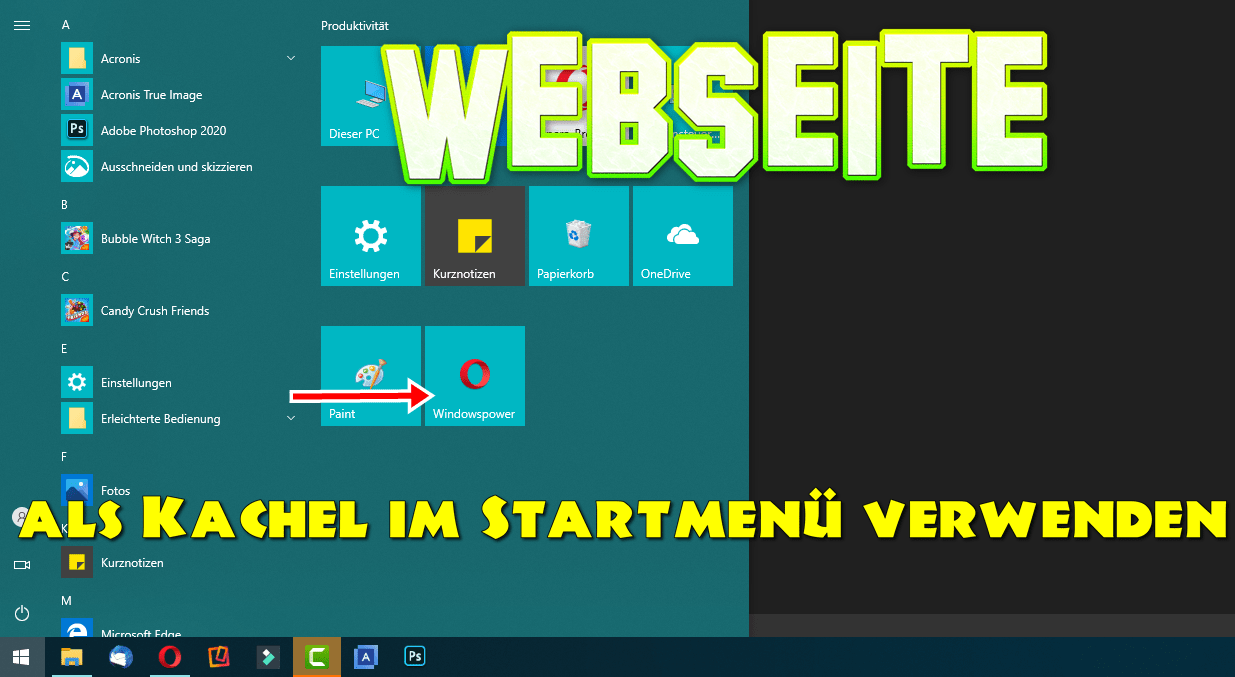Open the Einstellungen gear tile
Viewport: 1235px width, 677px height.
tap(371, 236)
